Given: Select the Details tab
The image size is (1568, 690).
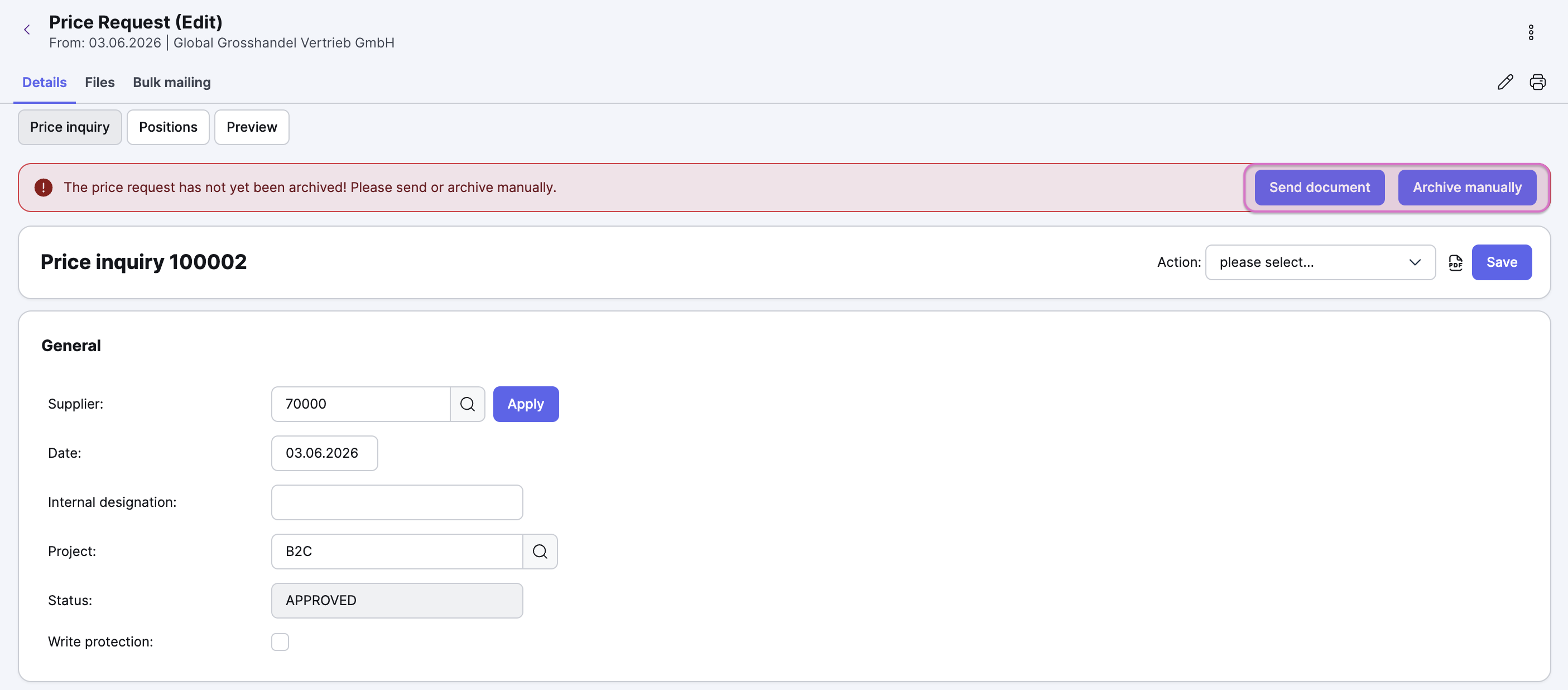Looking at the screenshot, I should [45, 82].
